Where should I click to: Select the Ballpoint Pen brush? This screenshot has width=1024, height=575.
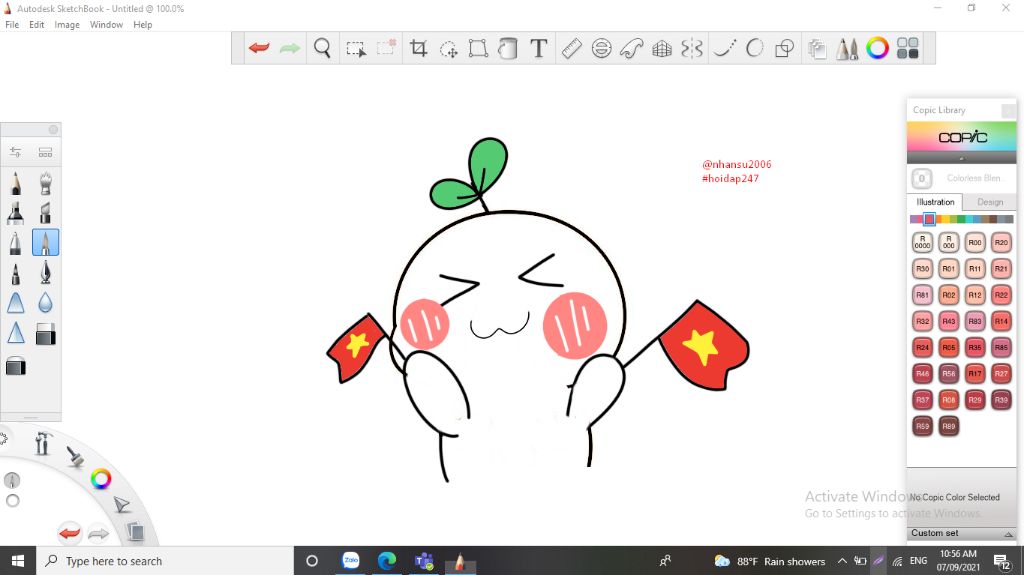click(x=16, y=242)
